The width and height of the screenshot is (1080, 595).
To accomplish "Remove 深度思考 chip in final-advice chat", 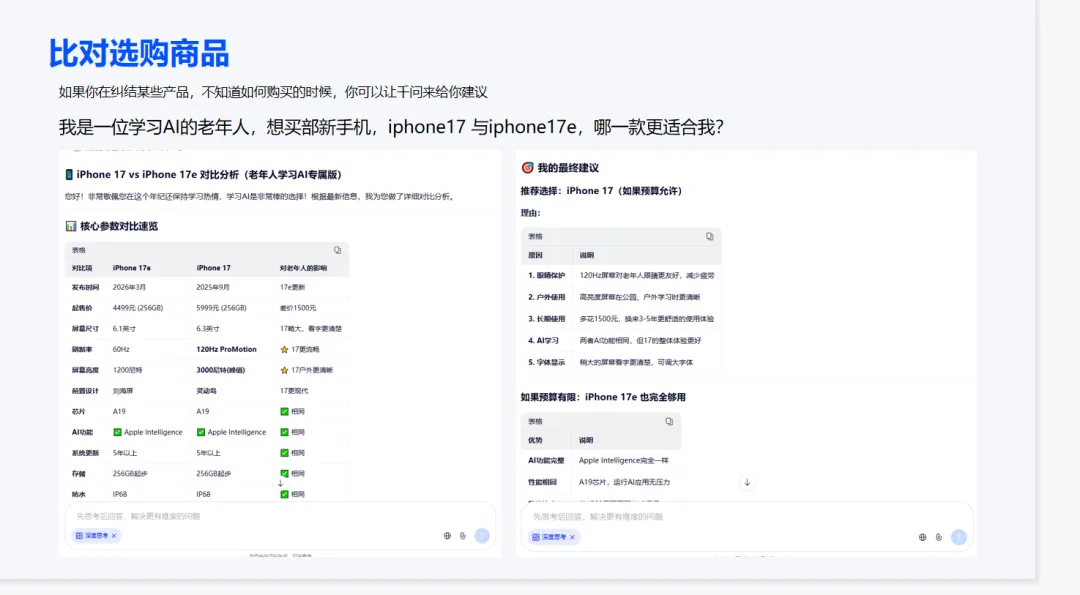I will [x=572, y=537].
